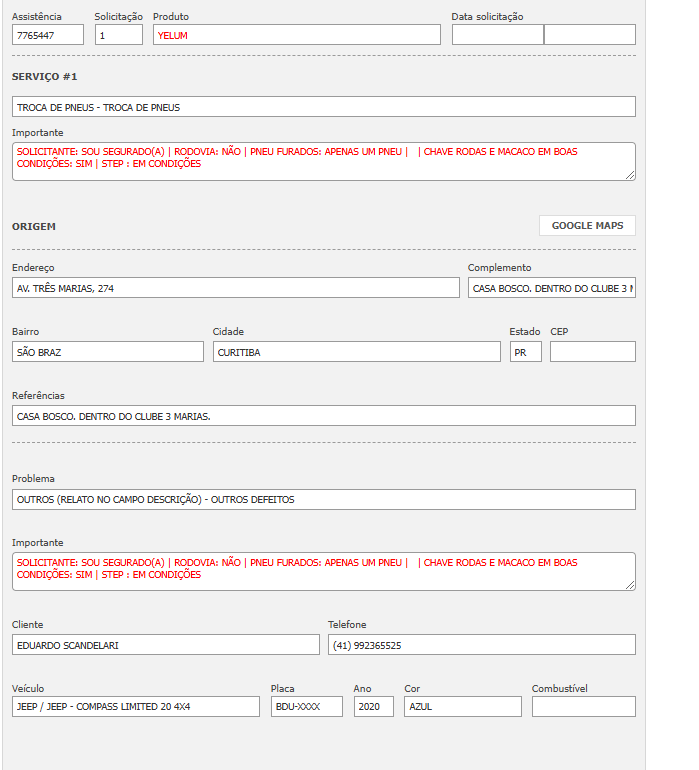Select the Placa field showing BDU-XXXX
The height and width of the screenshot is (770, 699).
(x=306, y=707)
